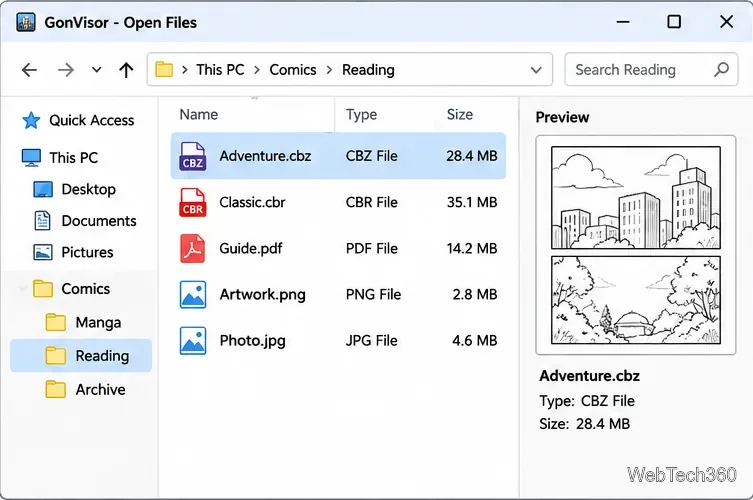Click the image icon beside Artwork.png

tap(193, 294)
